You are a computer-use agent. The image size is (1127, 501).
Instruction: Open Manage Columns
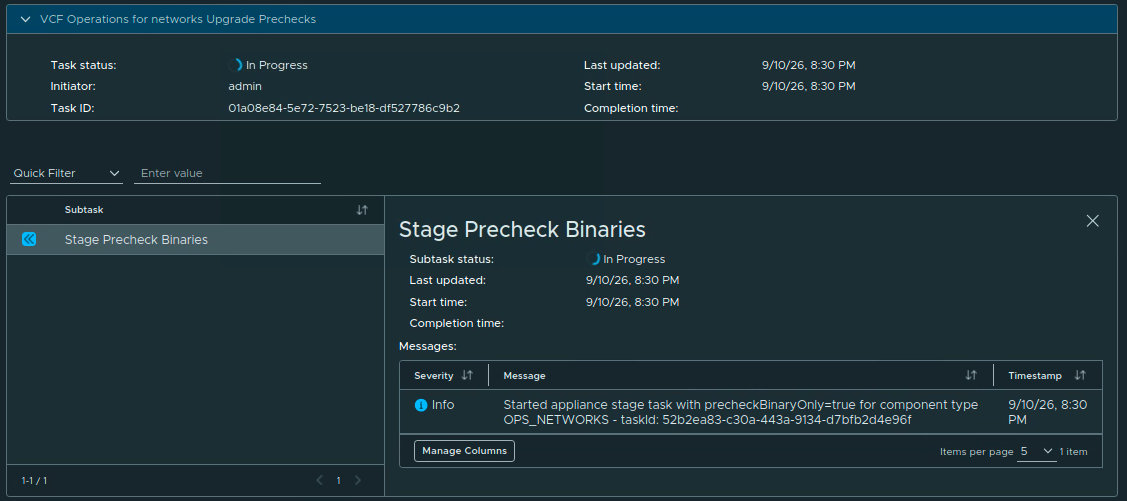[464, 451]
